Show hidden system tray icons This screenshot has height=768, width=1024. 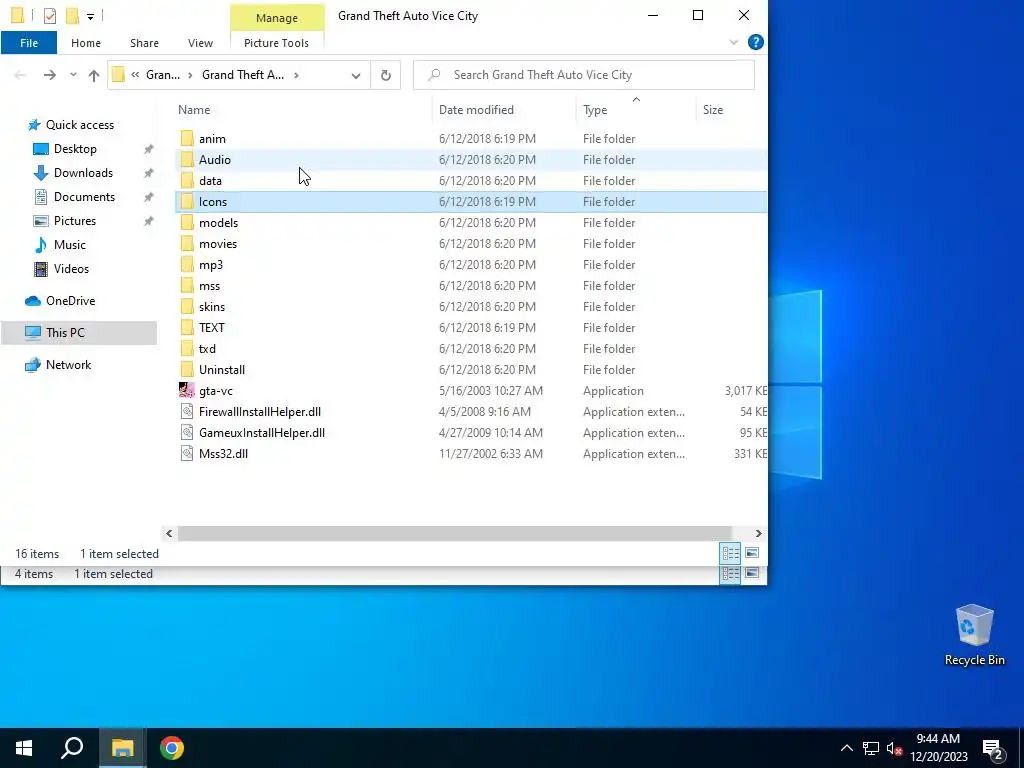(x=846, y=748)
